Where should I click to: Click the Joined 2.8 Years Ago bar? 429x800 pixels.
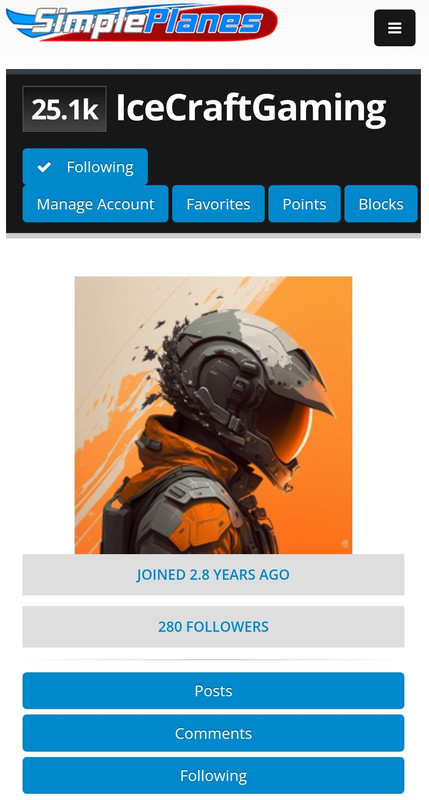coord(213,574)
